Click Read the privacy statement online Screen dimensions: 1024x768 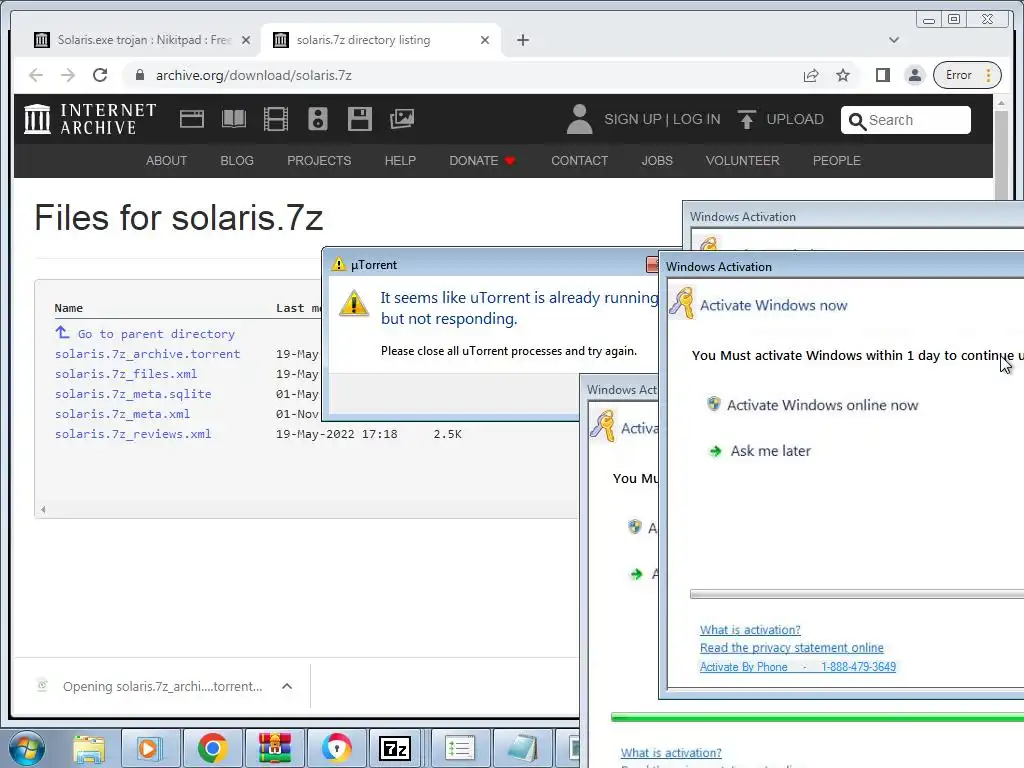pyautogui.click(x=792, y=648)
